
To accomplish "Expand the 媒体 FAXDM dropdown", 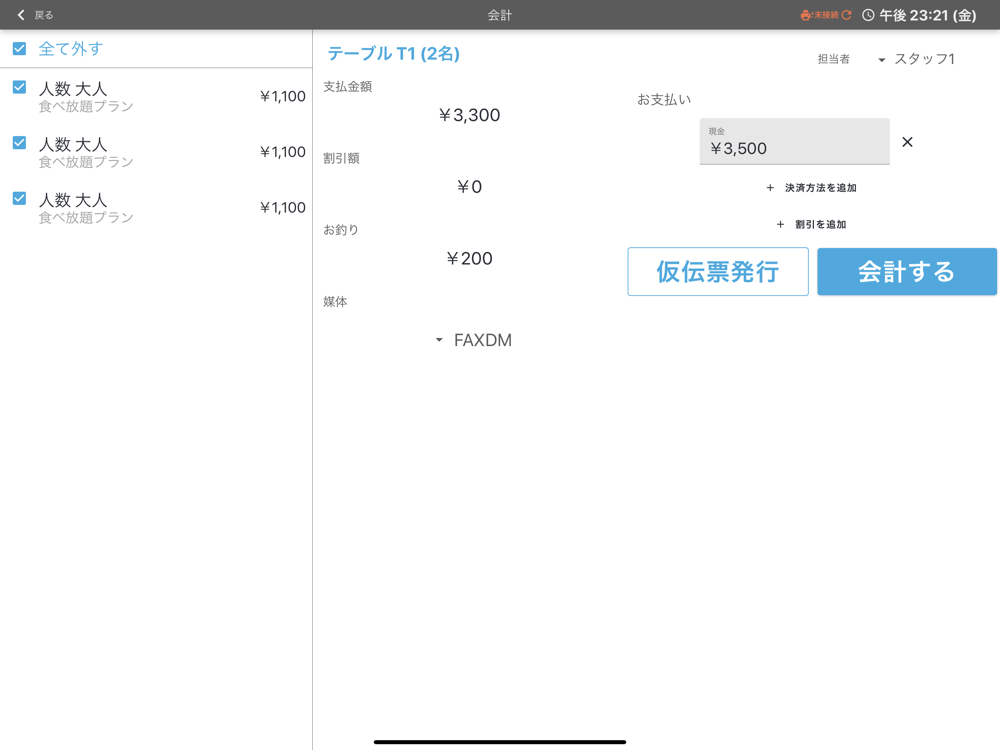I will [x=473, y=341].
